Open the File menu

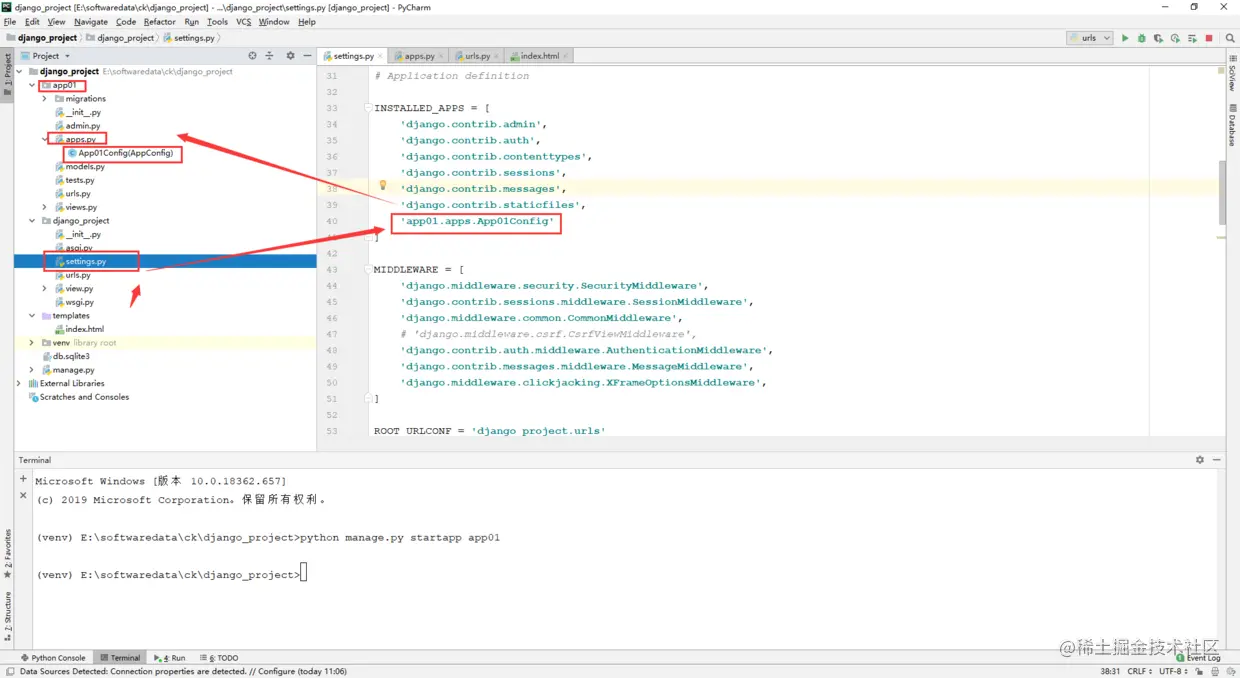click(x=10, y=21)
